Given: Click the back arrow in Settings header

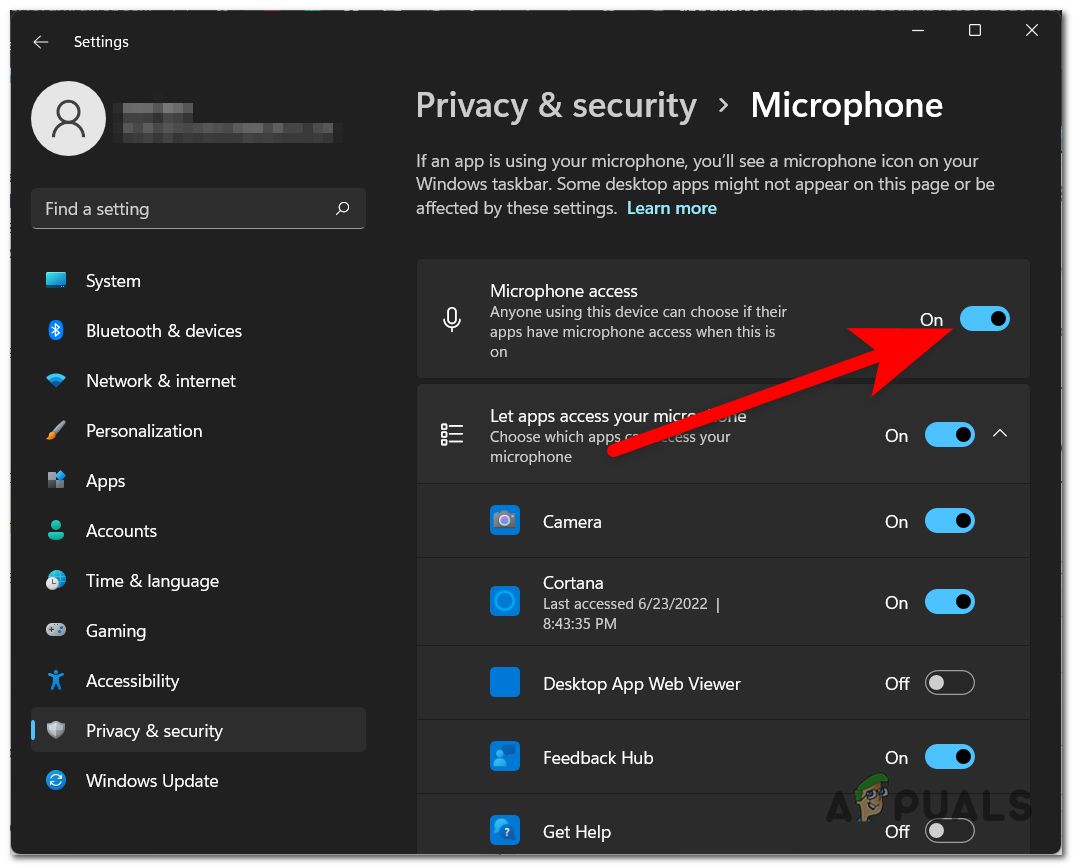Looking at the screenshot, I should click(x=41, y=42).
